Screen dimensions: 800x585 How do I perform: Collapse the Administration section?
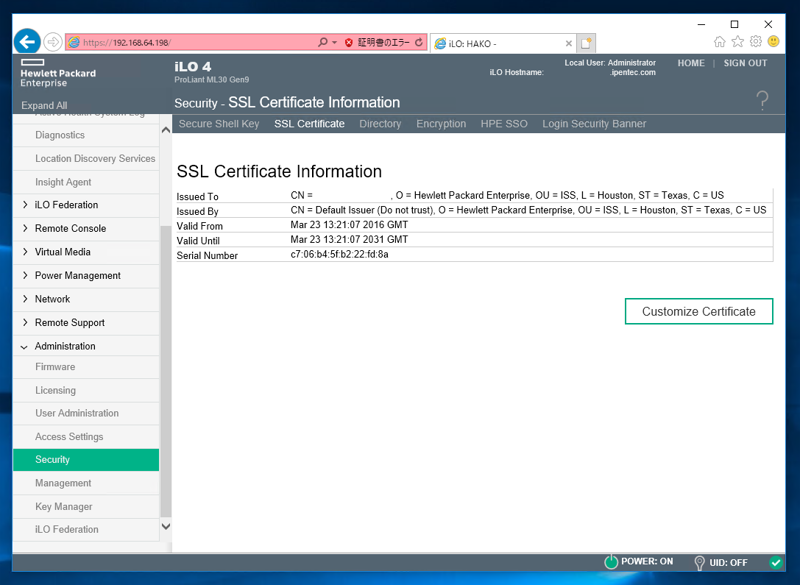(x=24, y=346)
